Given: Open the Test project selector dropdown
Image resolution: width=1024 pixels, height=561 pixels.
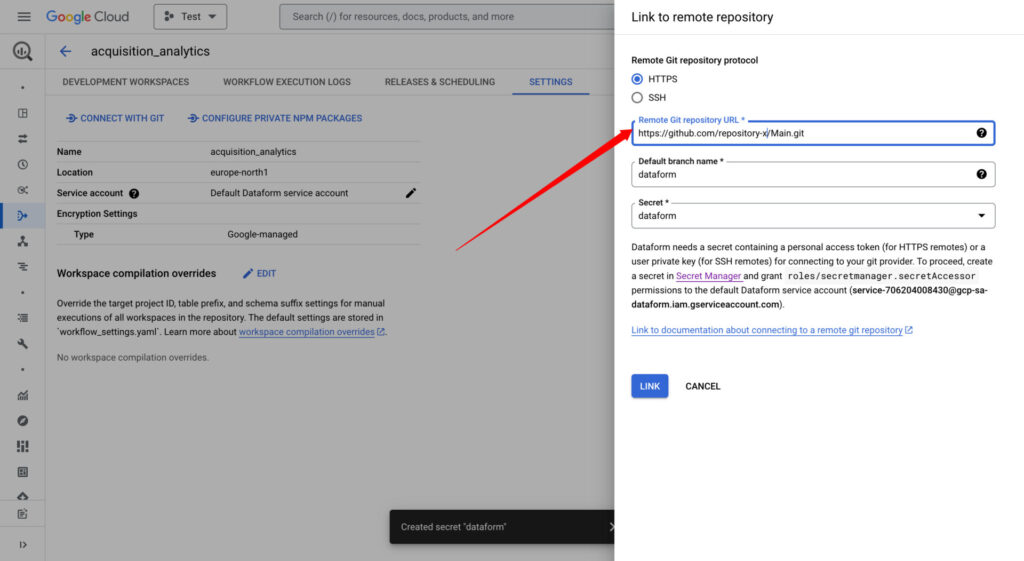Looking at the screenshot, I should 190,17.
